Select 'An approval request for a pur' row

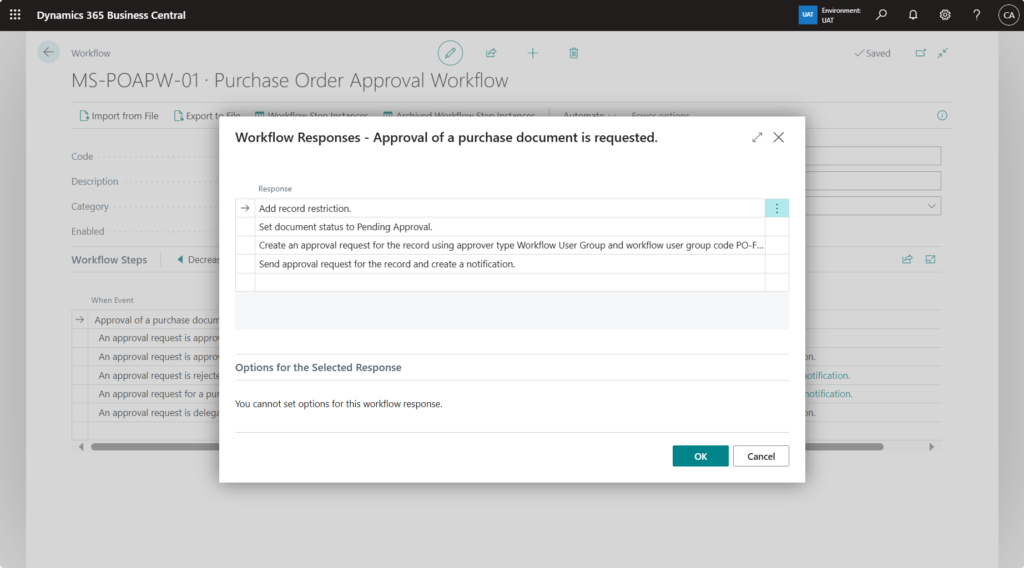tap(157, 394)
